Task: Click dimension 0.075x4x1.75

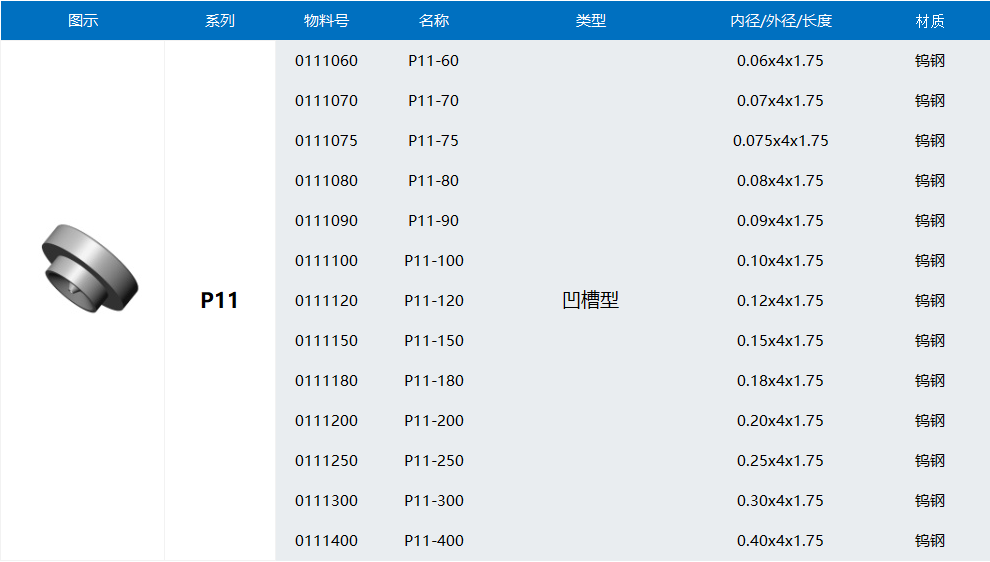Action: click(780, 141)
